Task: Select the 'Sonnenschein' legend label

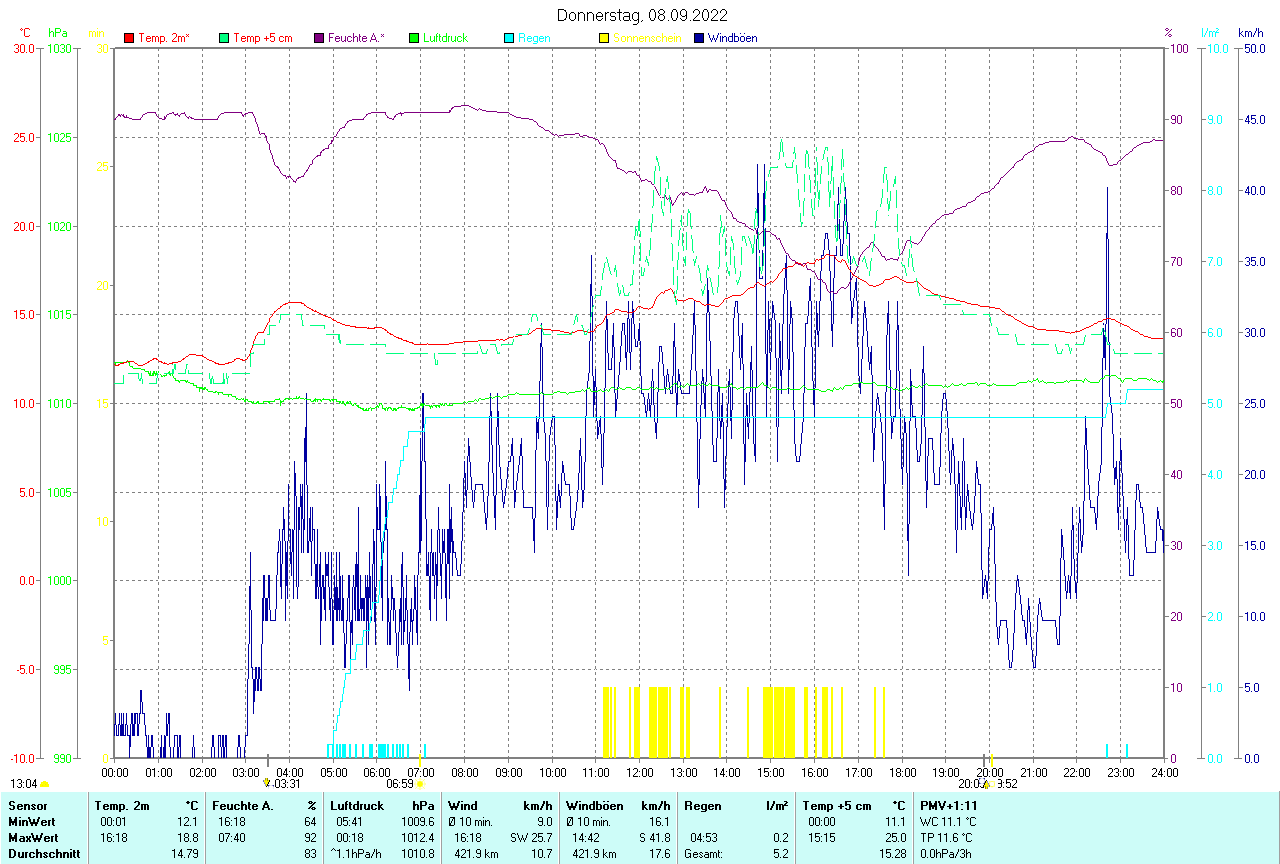Action: coord(647,38)
